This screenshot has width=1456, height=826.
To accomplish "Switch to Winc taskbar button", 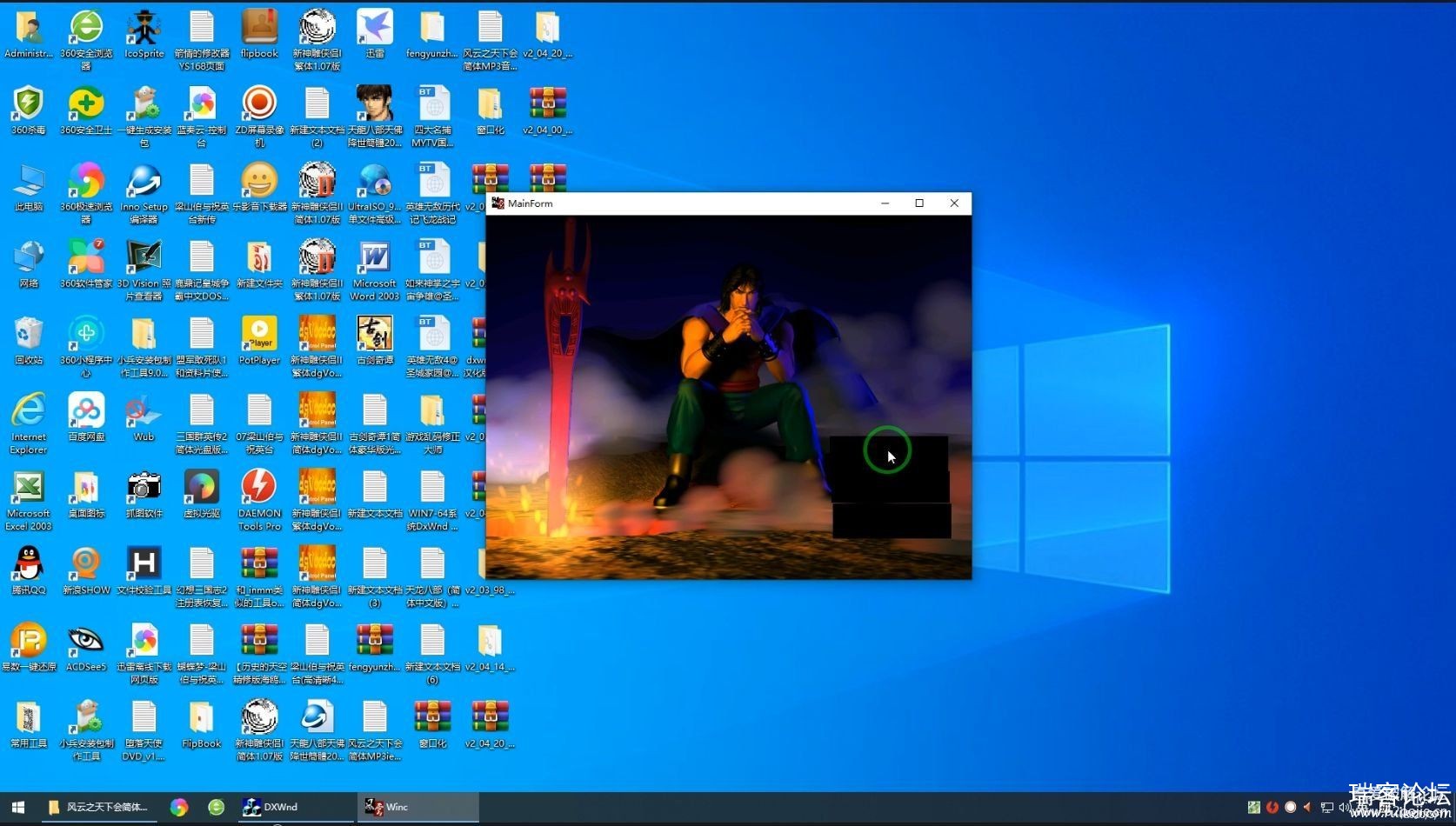I will (417, 807).
